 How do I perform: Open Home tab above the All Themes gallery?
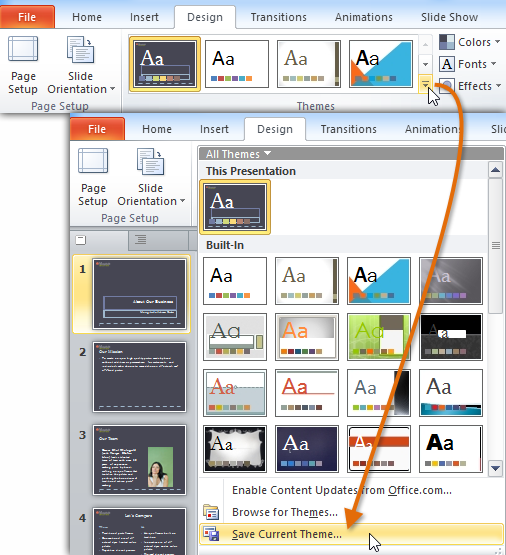[157, 129]
